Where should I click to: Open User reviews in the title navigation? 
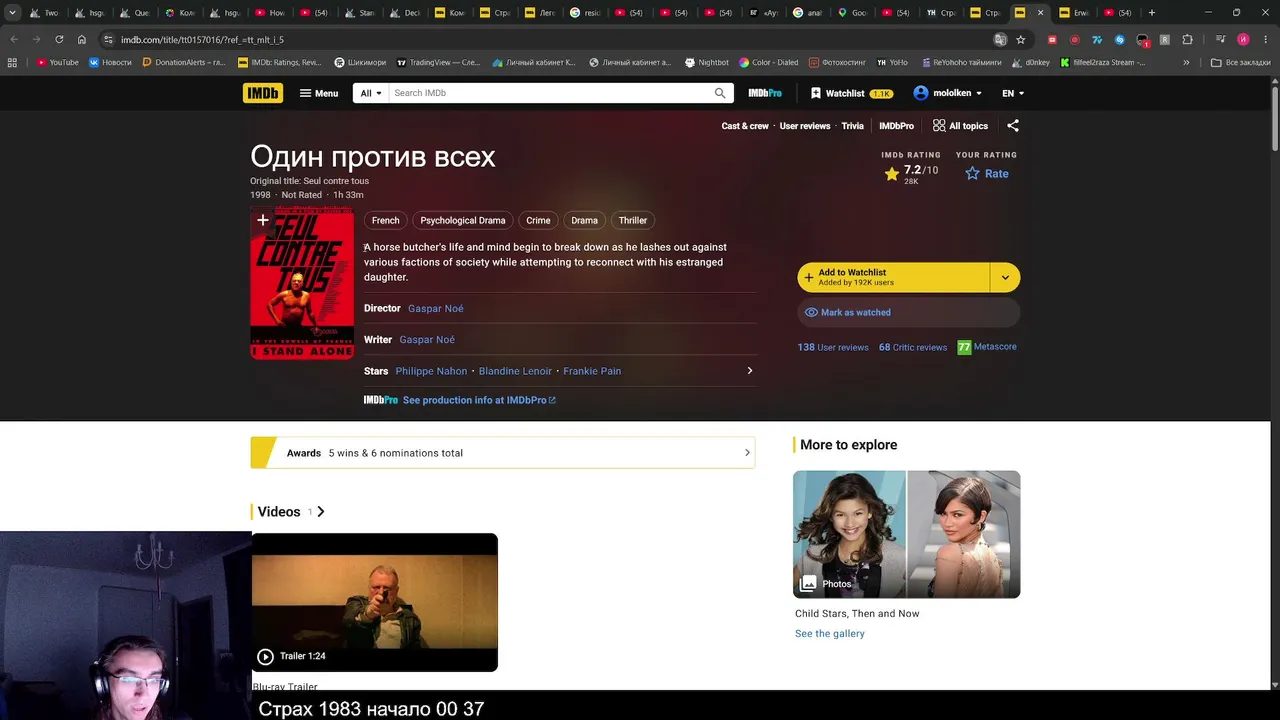tap(805, 126)
